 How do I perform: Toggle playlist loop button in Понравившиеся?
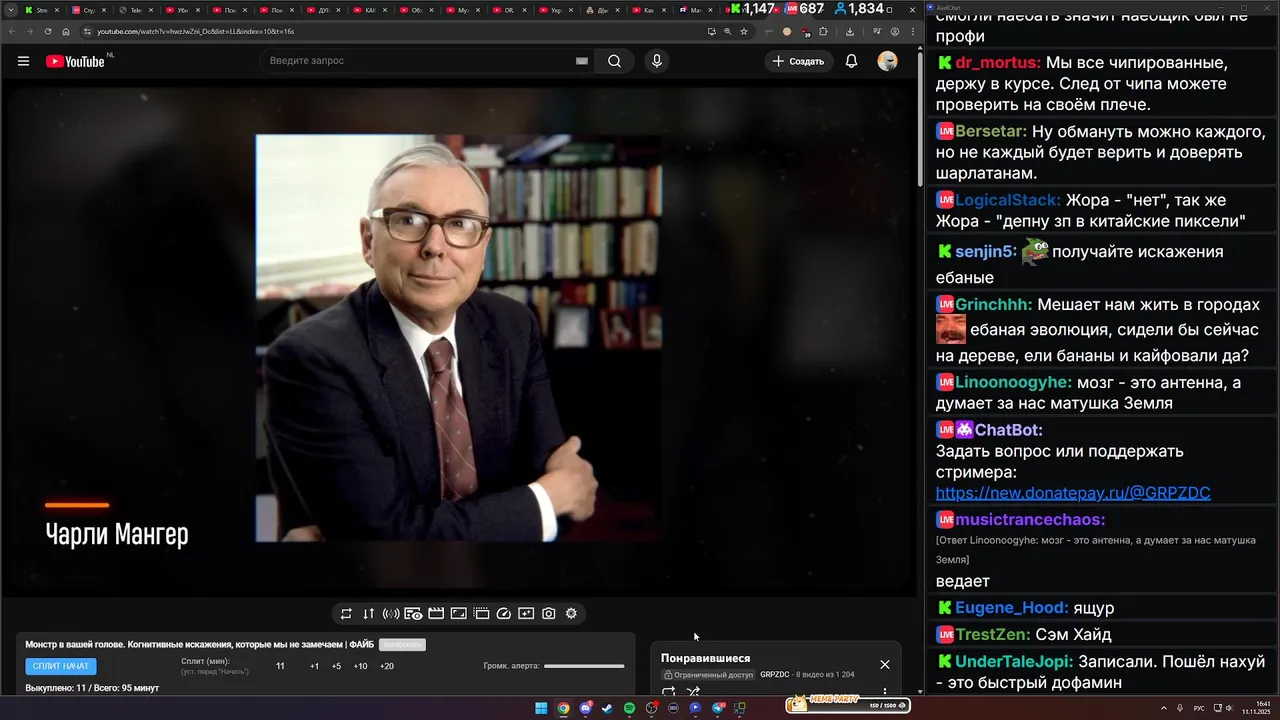pos(669,692)
